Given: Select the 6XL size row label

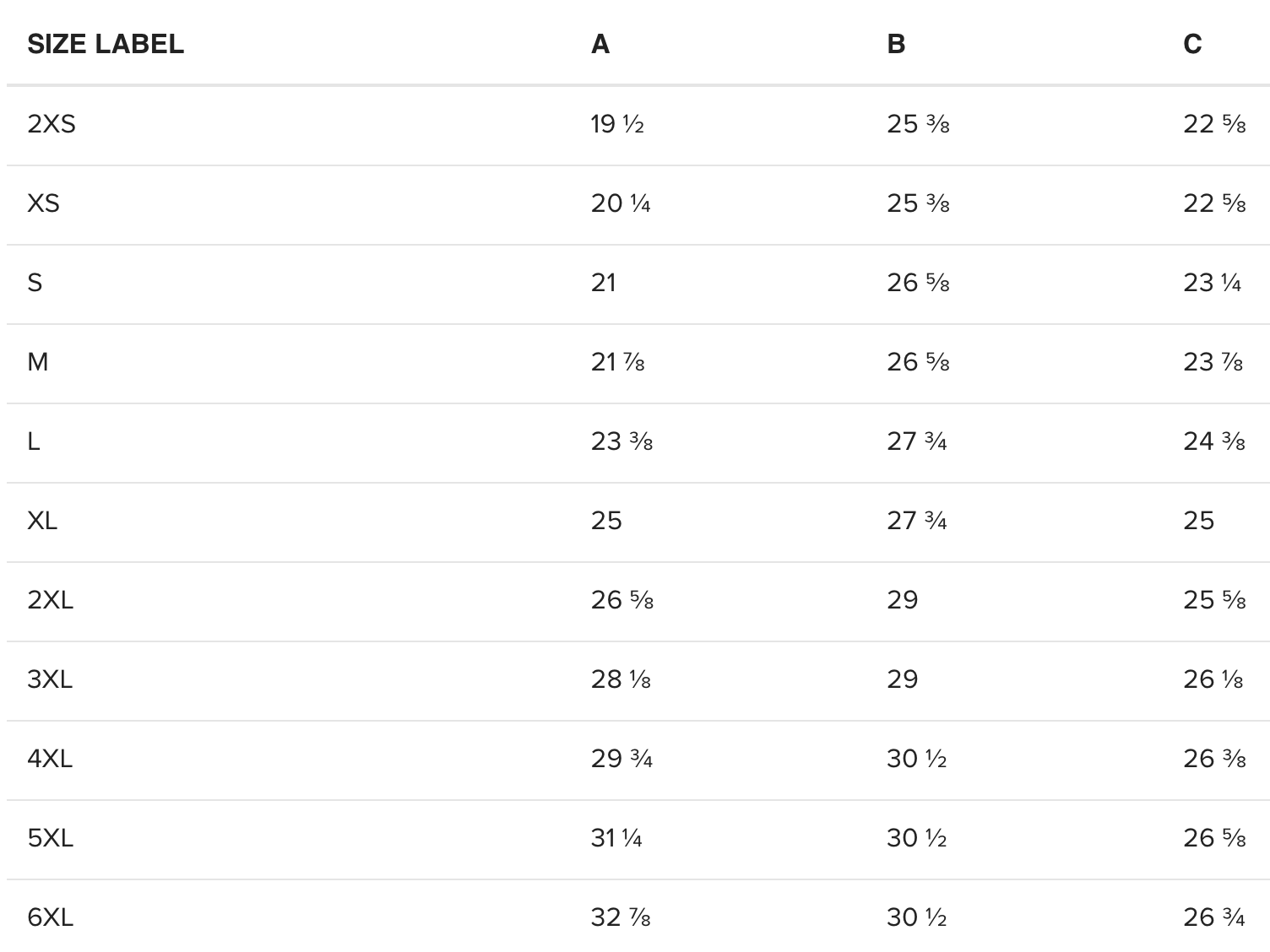Looking at the screenshot, I should 51,917.
